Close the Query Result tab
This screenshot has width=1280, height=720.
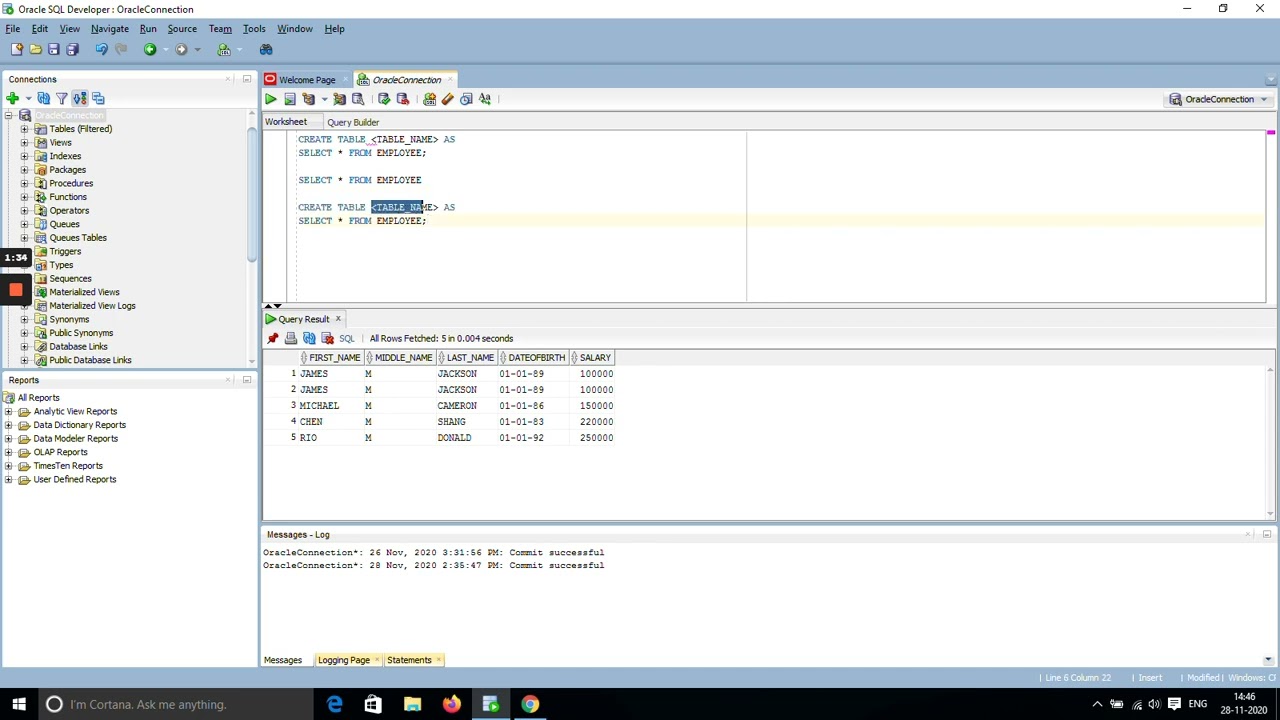pos(338,319)
